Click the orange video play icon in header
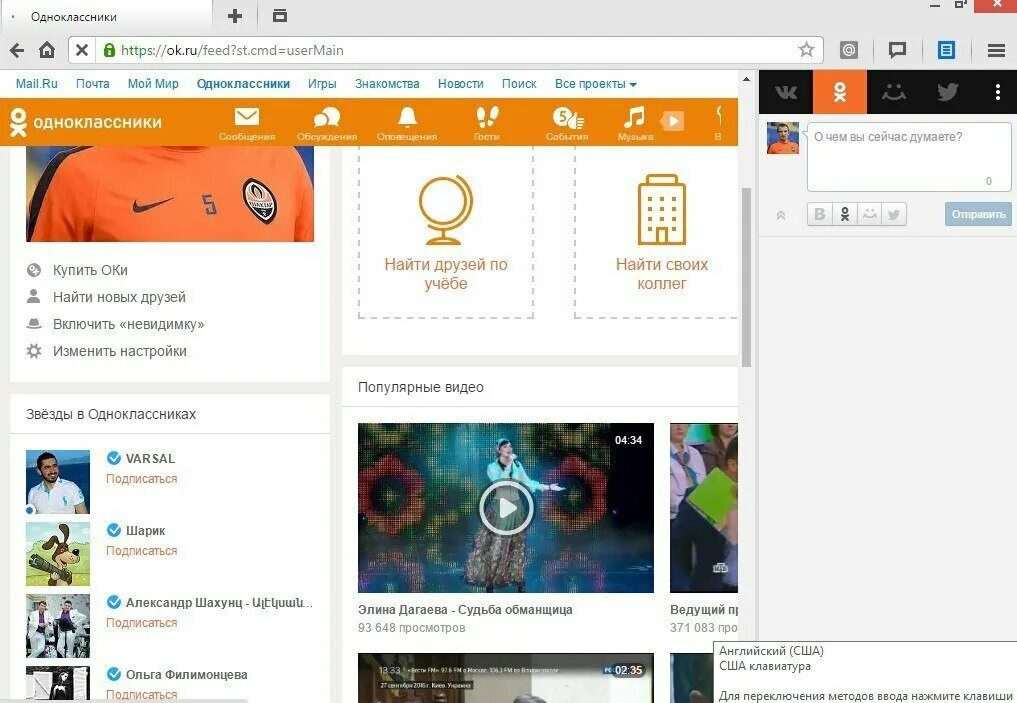The image size is (1017, 703). (673, 121)
